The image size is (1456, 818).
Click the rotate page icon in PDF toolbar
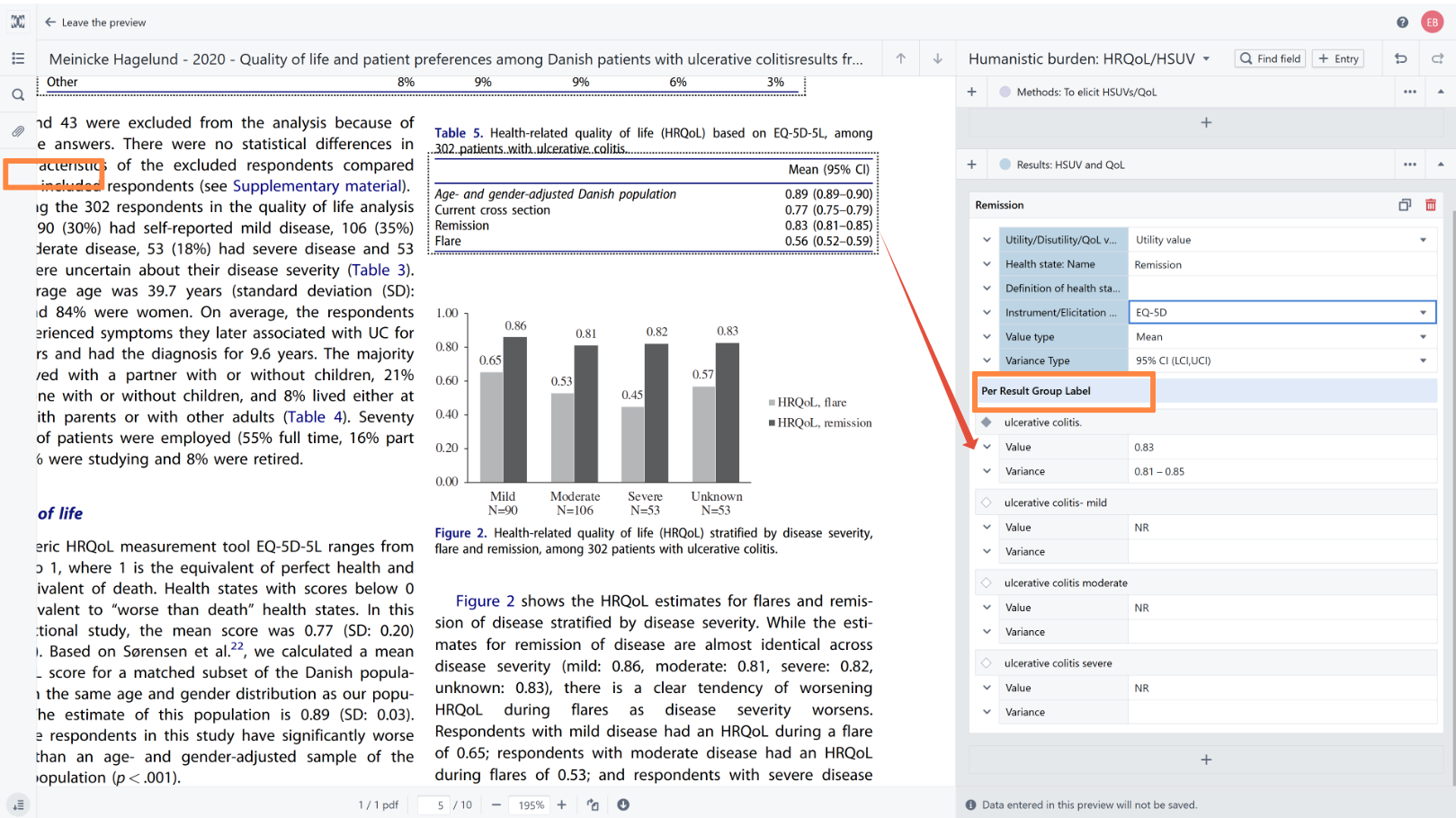pos(593,805)
